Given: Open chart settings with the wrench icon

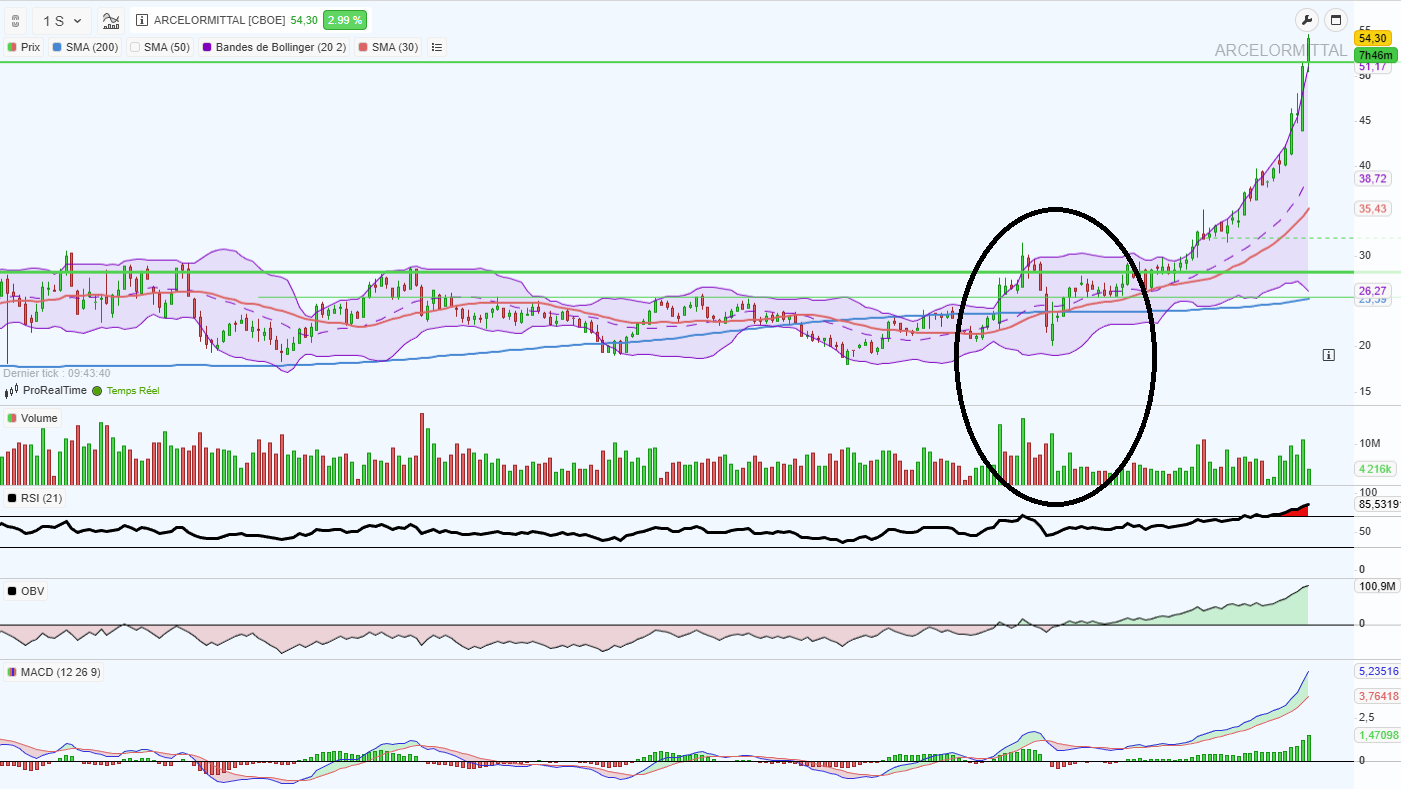Looking at the screenshot, I should tap(1306, 20).
